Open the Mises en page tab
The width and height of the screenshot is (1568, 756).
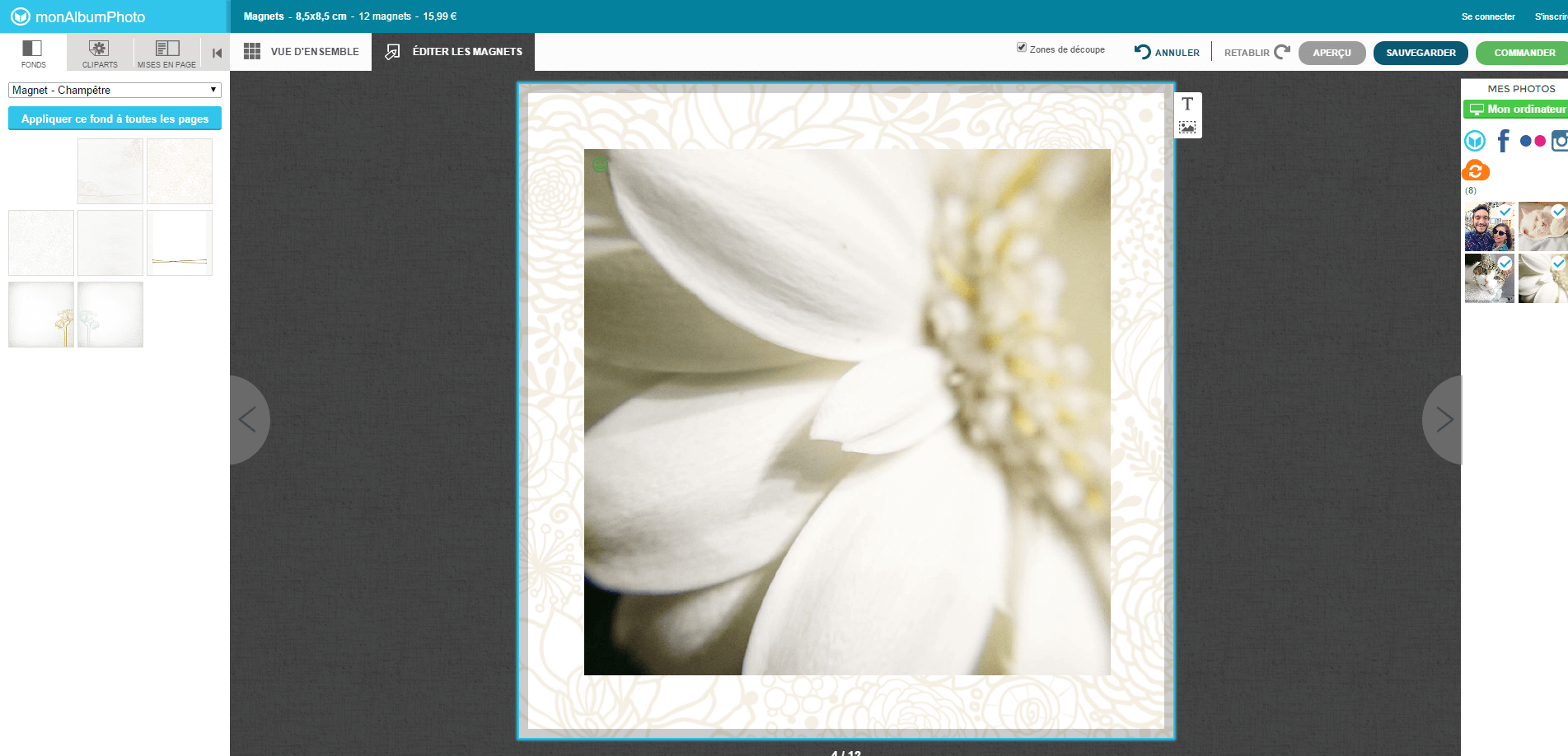click(167, 53)
